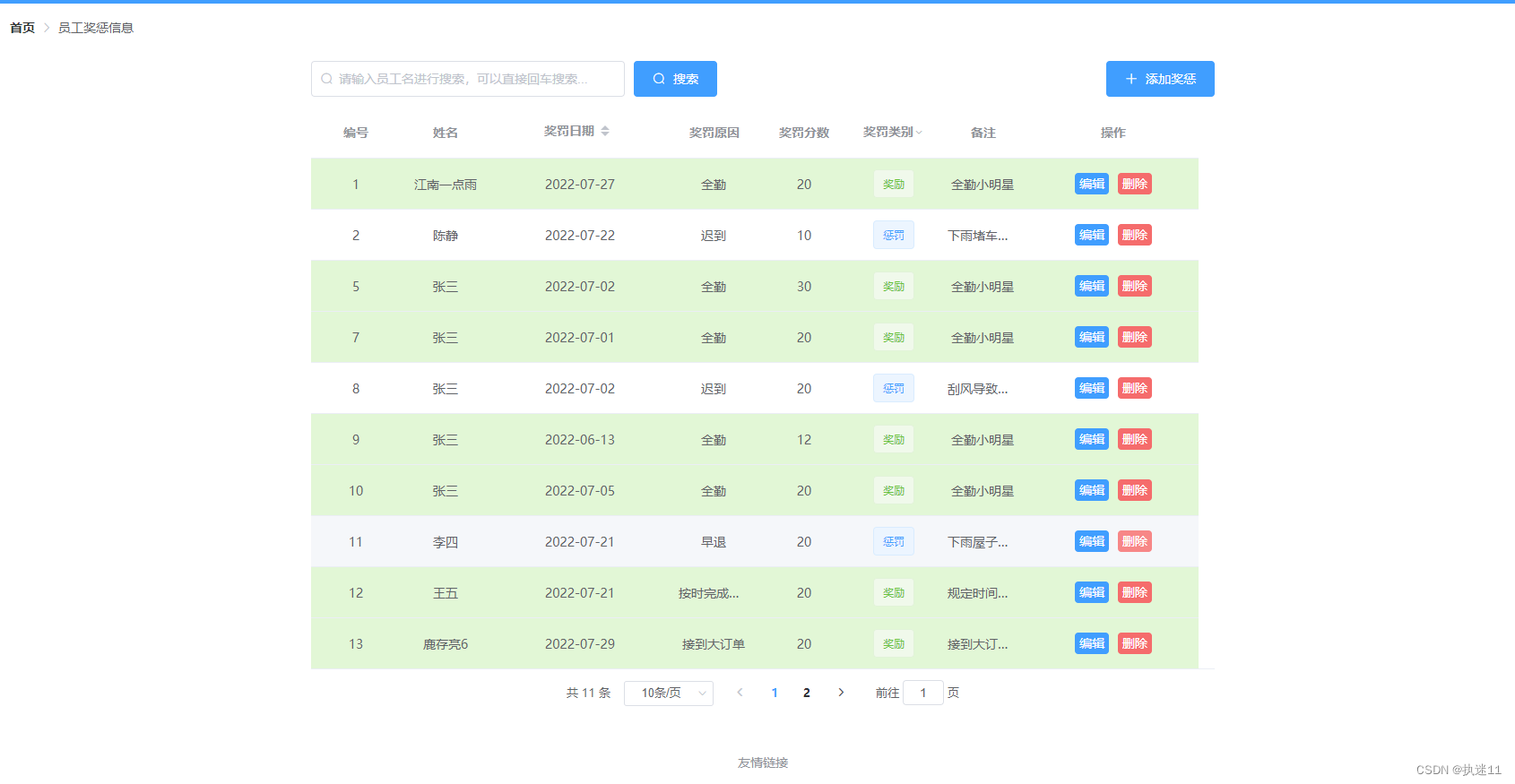The image size is (1515, 784).
Task: Click the 奖罚原因 column header
Action: click(714, 133)
